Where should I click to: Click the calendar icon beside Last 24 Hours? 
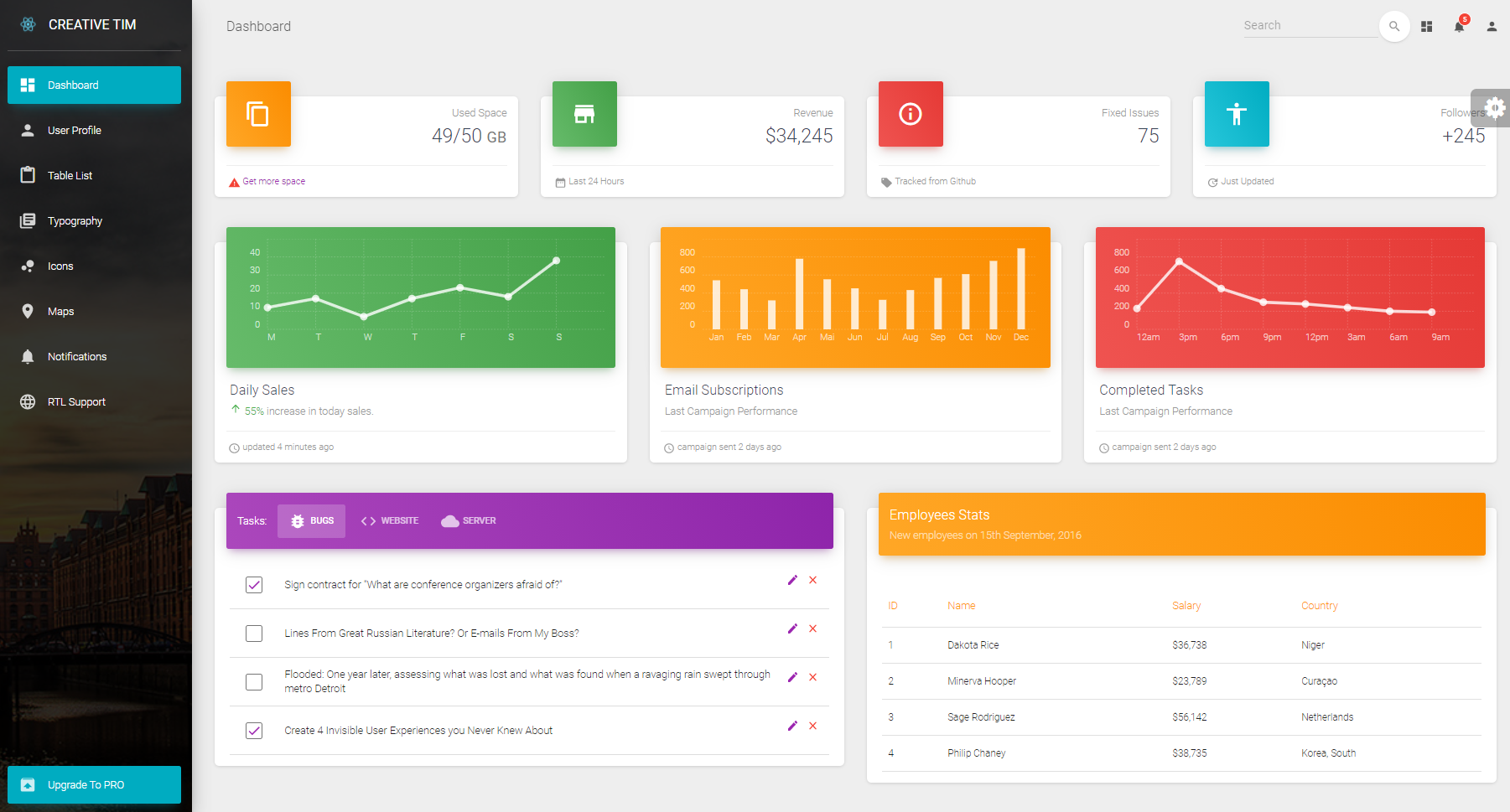pos(560,182)
